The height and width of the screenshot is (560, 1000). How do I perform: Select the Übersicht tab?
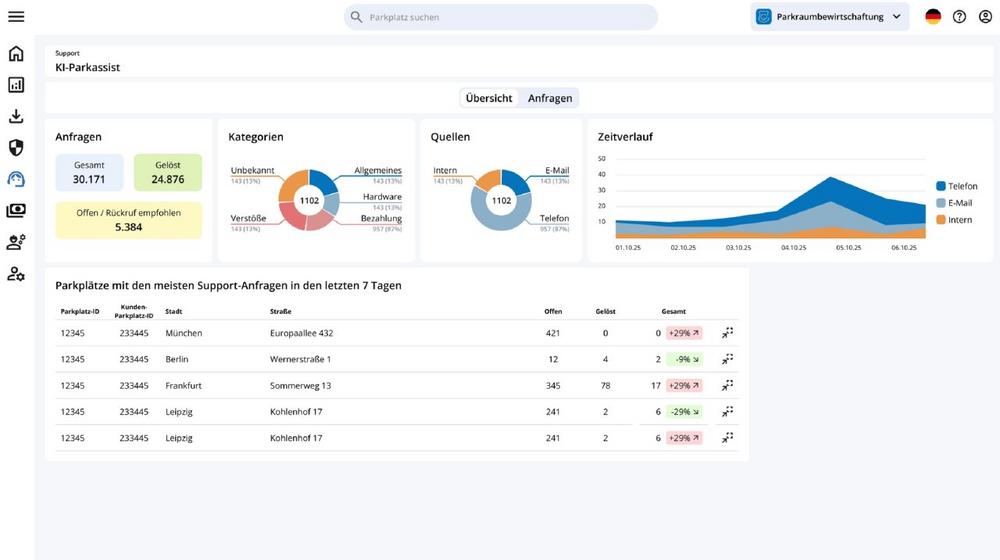tap(489, 98)
